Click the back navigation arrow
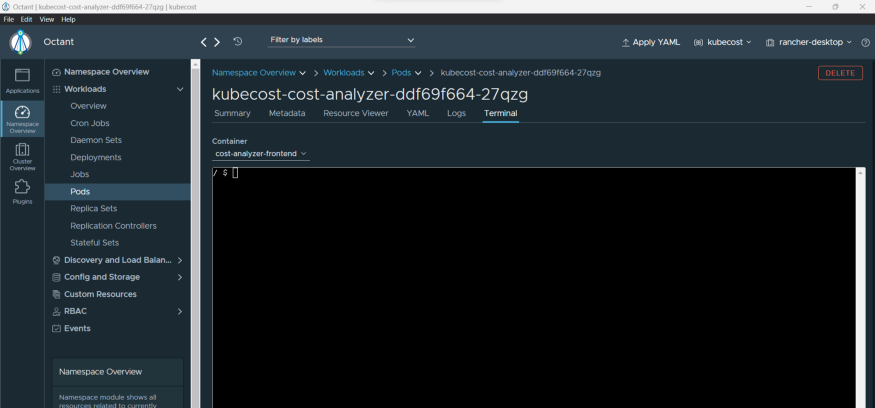Viewport: 875px width, 408px height. pyautogui.click(x=204, y=42)
